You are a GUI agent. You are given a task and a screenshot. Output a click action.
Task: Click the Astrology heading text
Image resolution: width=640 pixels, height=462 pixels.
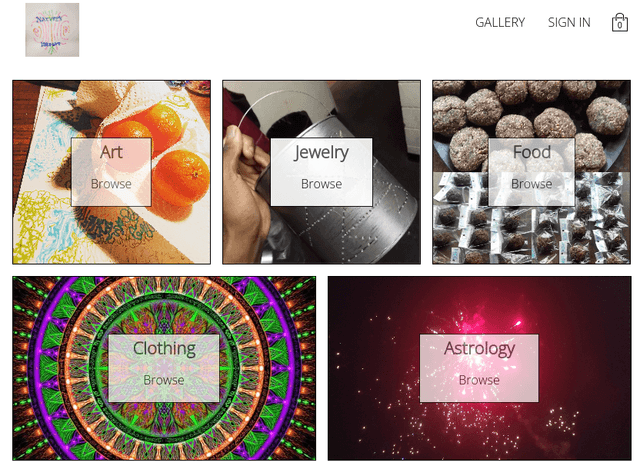coord(479,349)
